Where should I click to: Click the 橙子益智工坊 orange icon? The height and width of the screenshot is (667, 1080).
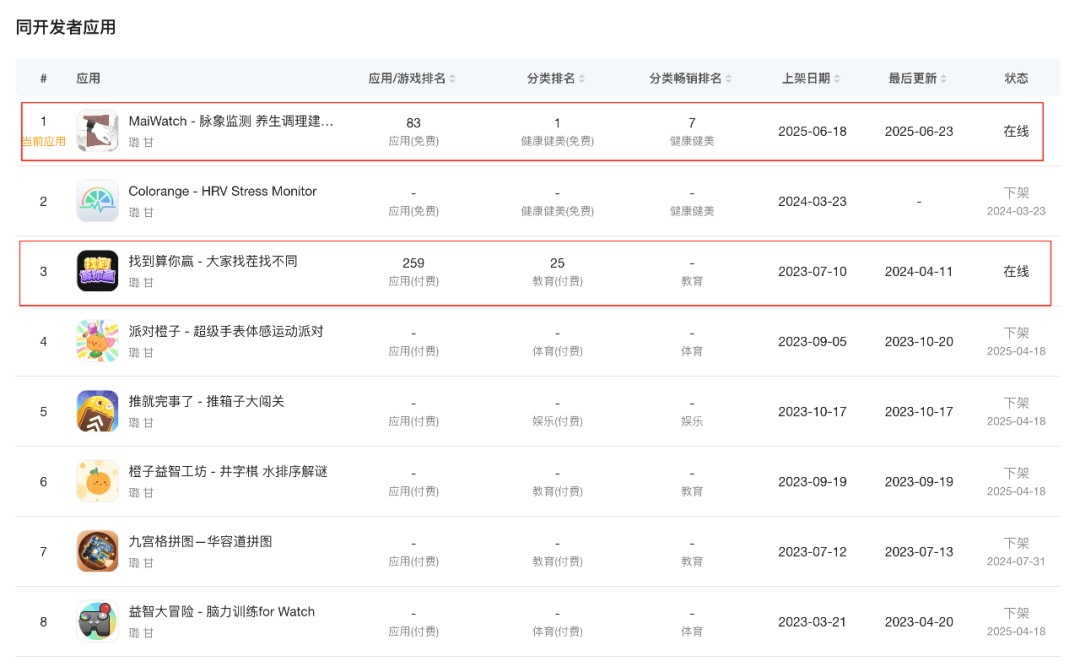(x=96, y=481)
